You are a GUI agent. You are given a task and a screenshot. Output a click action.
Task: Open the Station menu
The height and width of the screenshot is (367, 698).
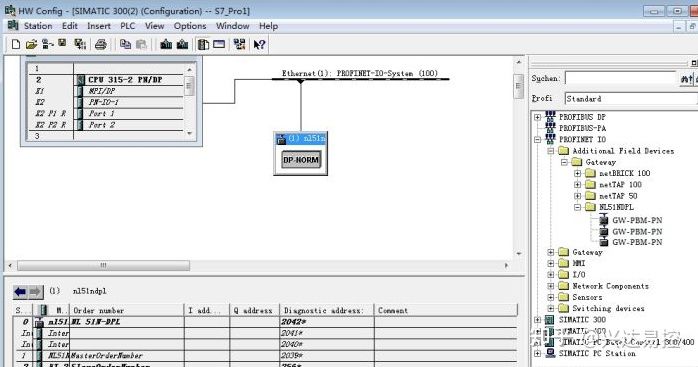coord(38,26)
